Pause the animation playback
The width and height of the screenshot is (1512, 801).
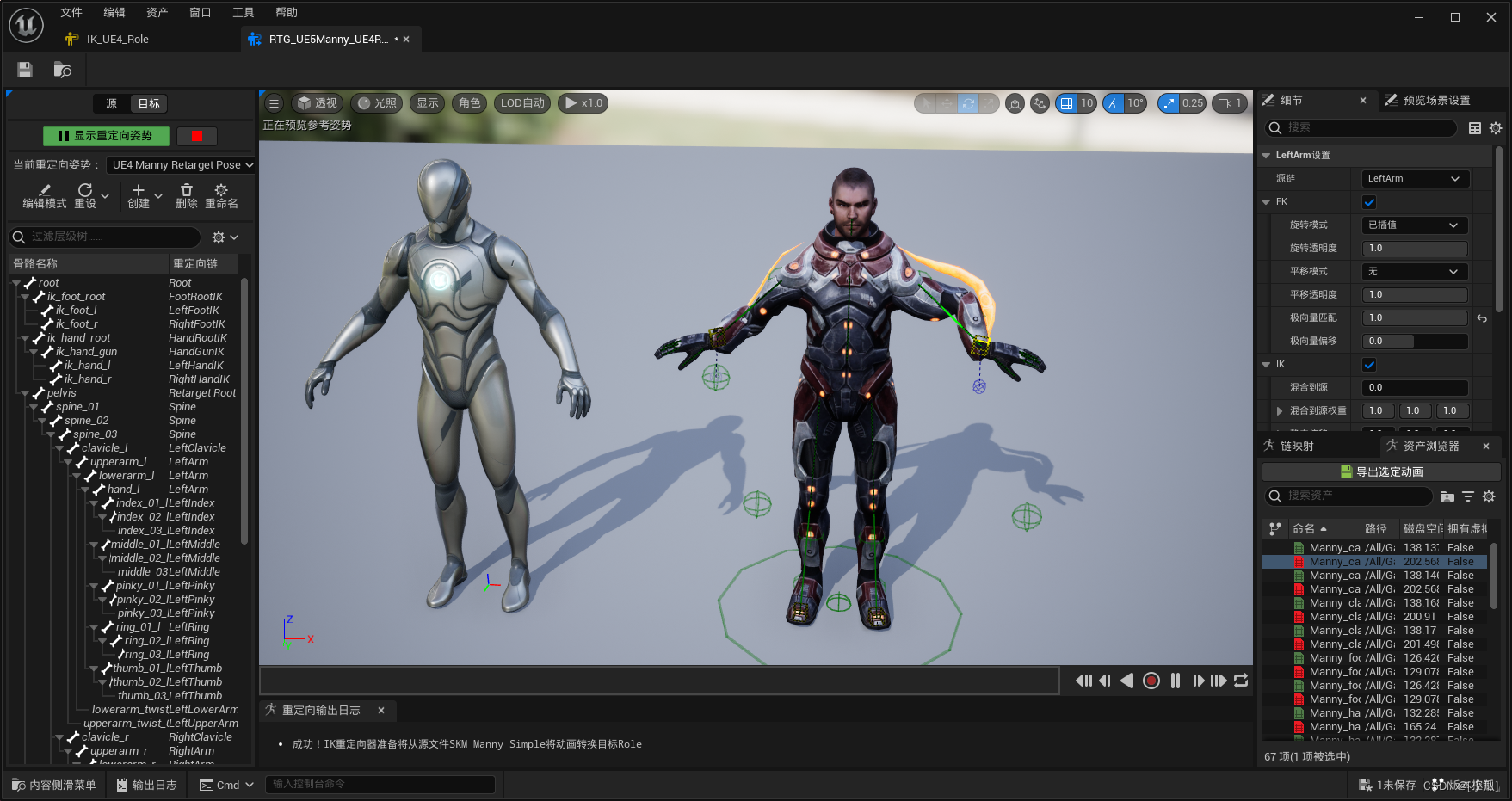click(x=1176, y=681)
